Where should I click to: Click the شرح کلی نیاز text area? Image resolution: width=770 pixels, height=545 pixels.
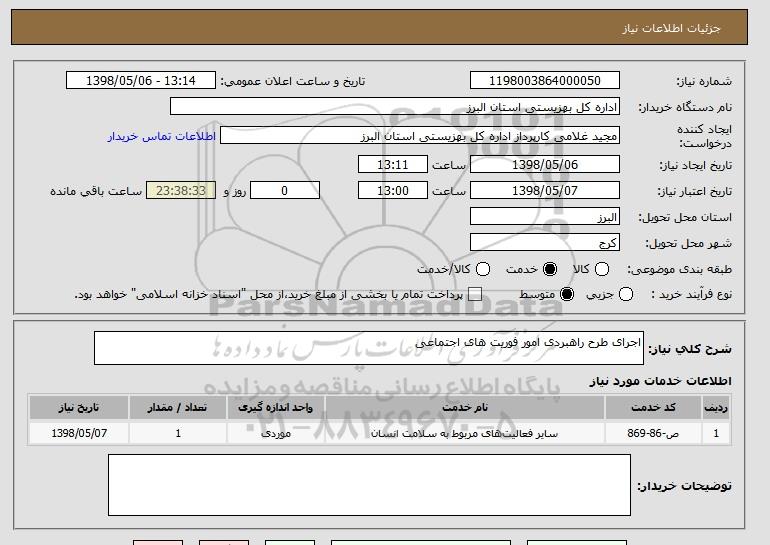[x=369, y=348]
